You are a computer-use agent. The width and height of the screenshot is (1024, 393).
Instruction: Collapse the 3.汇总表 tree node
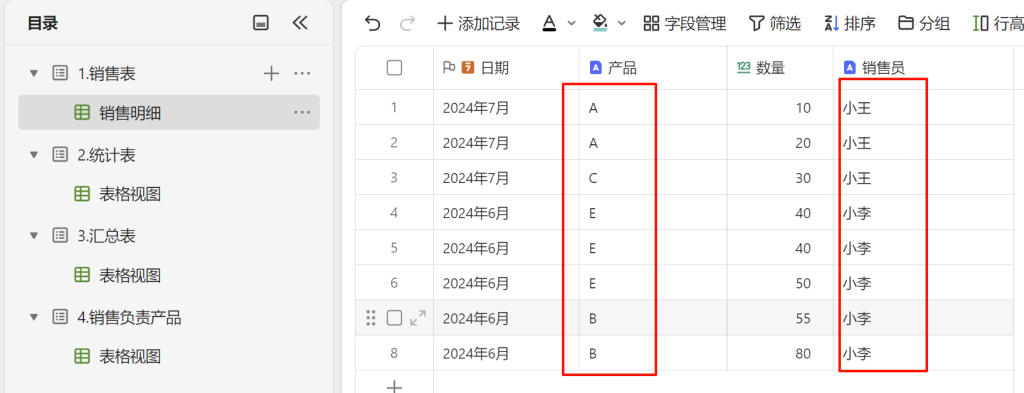34,236
